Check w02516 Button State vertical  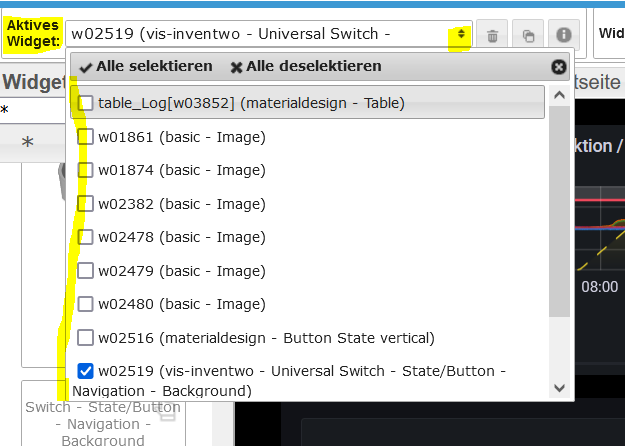(85, 338)
